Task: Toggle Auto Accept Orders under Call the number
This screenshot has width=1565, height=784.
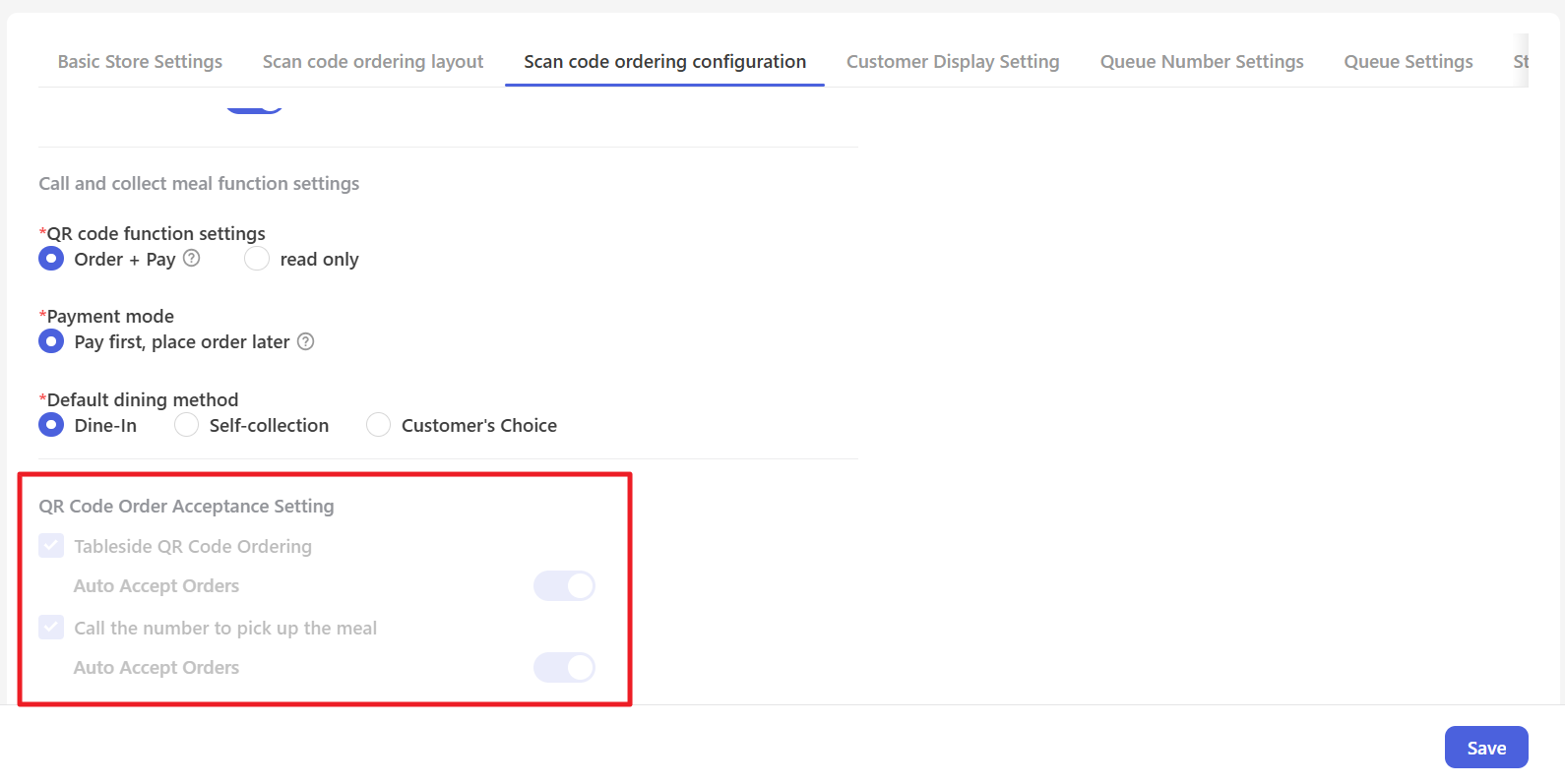Action: (564, 668)
